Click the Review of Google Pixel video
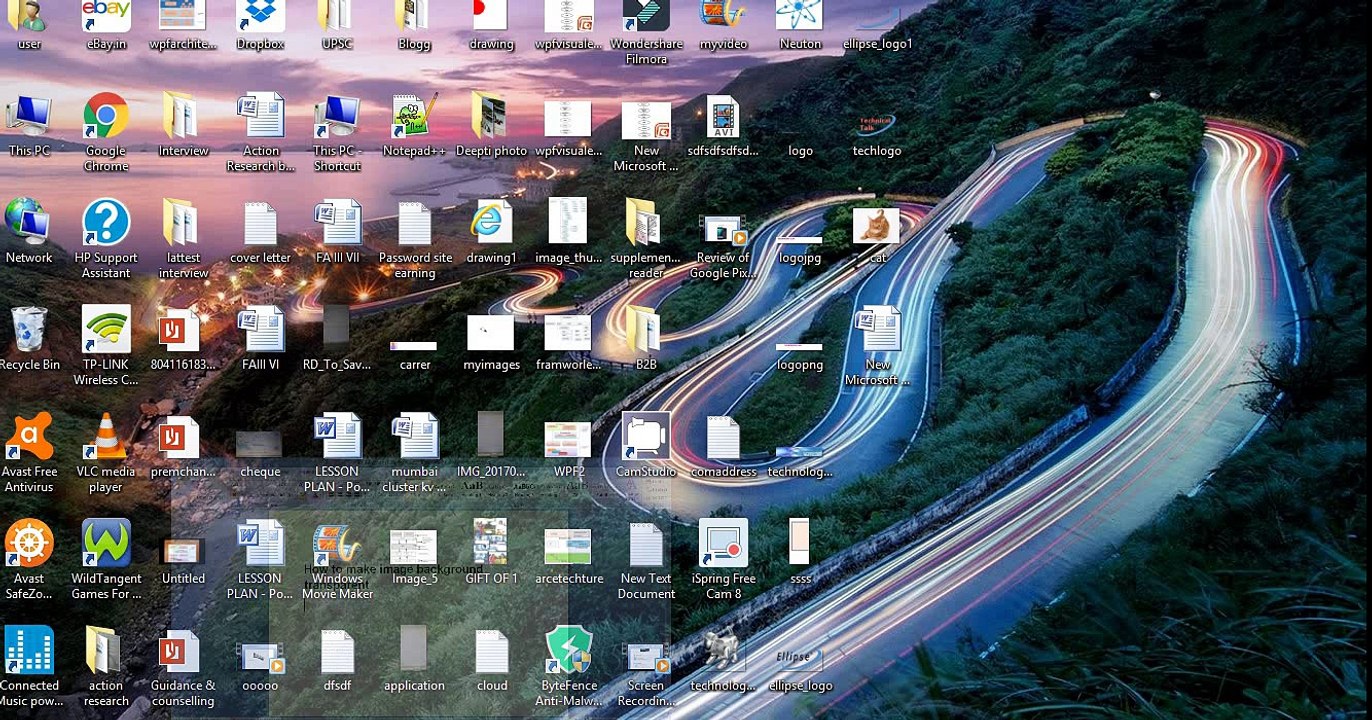The height and width of the screenshot is (720, 1372). tap(723, 231)
